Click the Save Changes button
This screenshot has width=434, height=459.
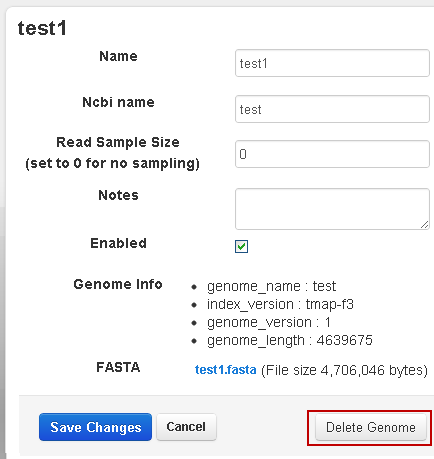tap(95, 427)
